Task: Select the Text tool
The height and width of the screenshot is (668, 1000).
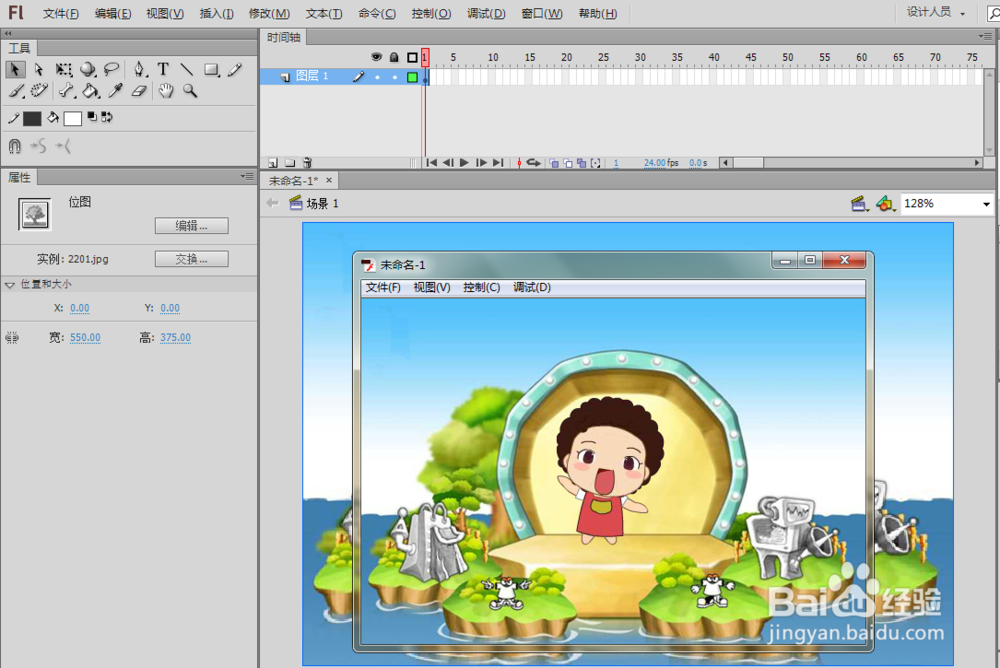Action: 163,69
